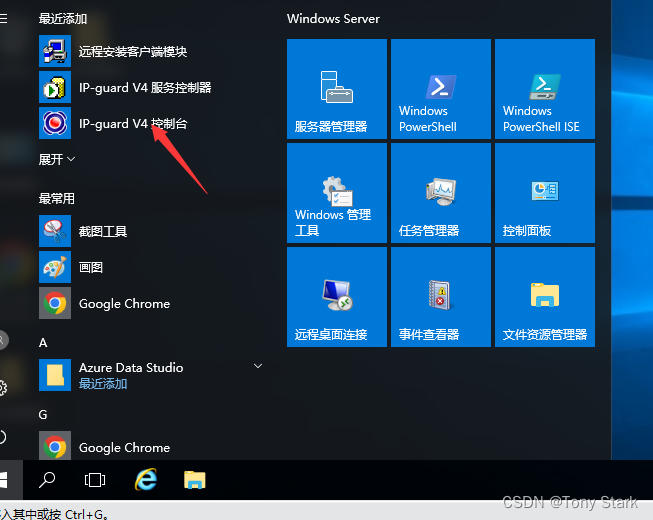Click the 最常用 section heading
653x520 pixels.
57,199
